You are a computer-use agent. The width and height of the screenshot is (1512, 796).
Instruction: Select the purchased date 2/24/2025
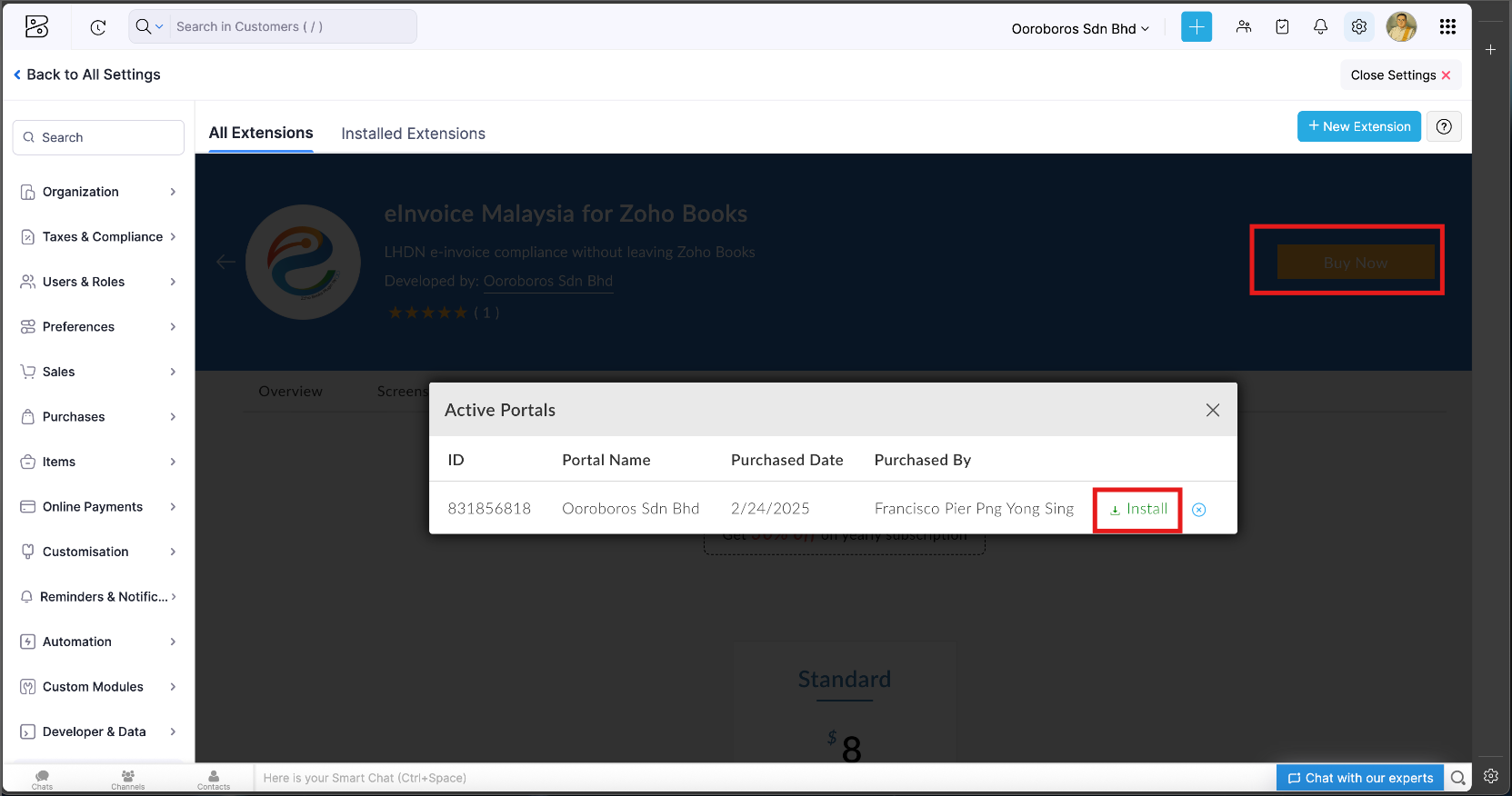click(x=770, y=509)
